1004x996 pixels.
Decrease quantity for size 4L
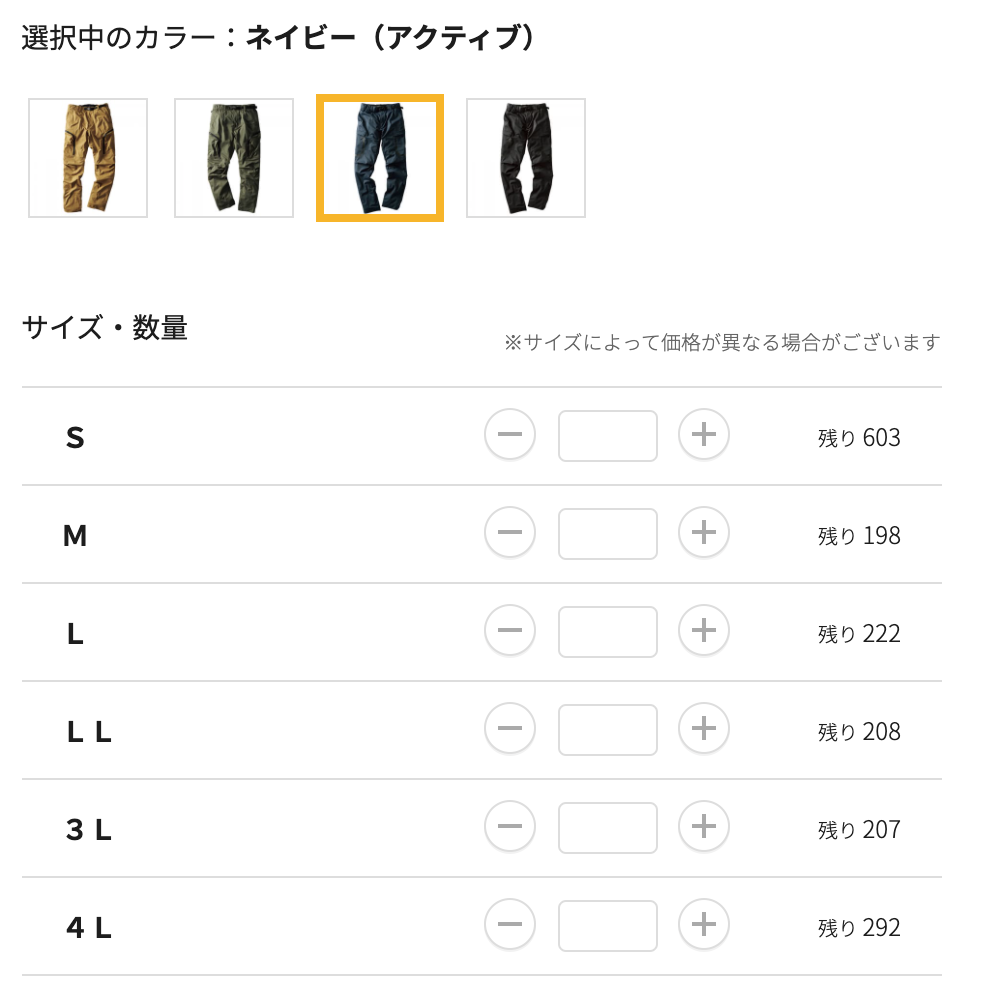(x=510, y=925)
